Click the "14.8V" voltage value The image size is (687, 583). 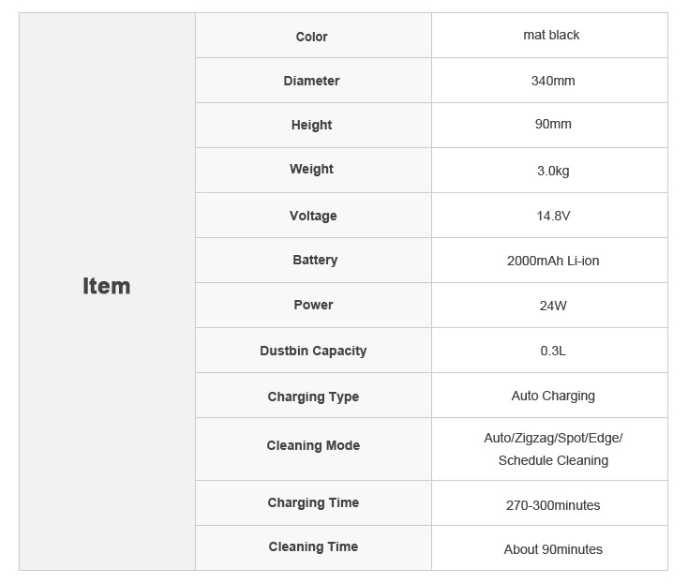click(553, 216)
